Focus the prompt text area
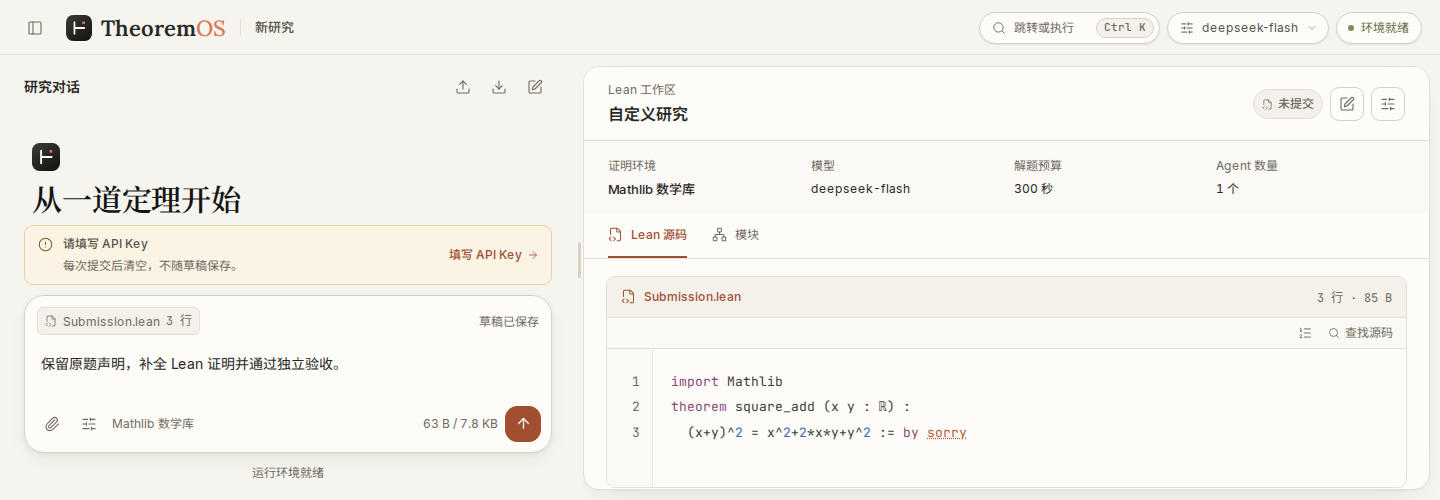 click(288, 364)
